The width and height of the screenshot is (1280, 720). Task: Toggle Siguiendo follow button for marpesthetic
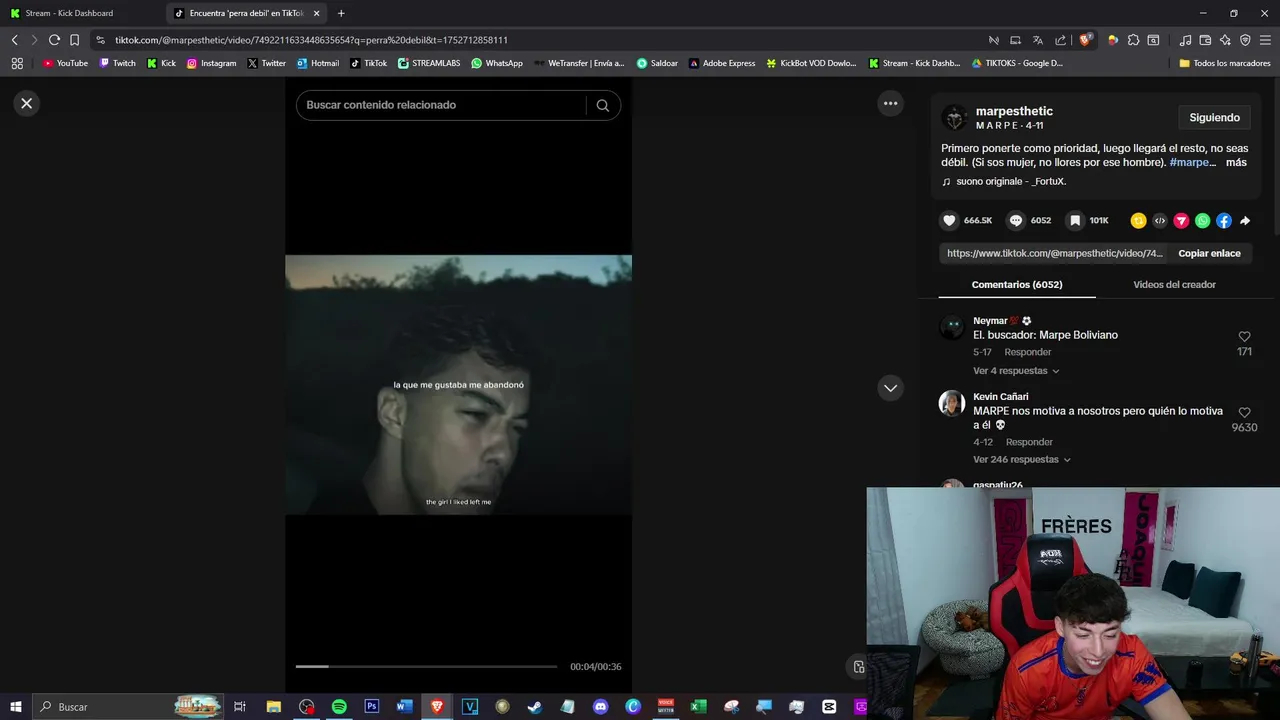1214,117
